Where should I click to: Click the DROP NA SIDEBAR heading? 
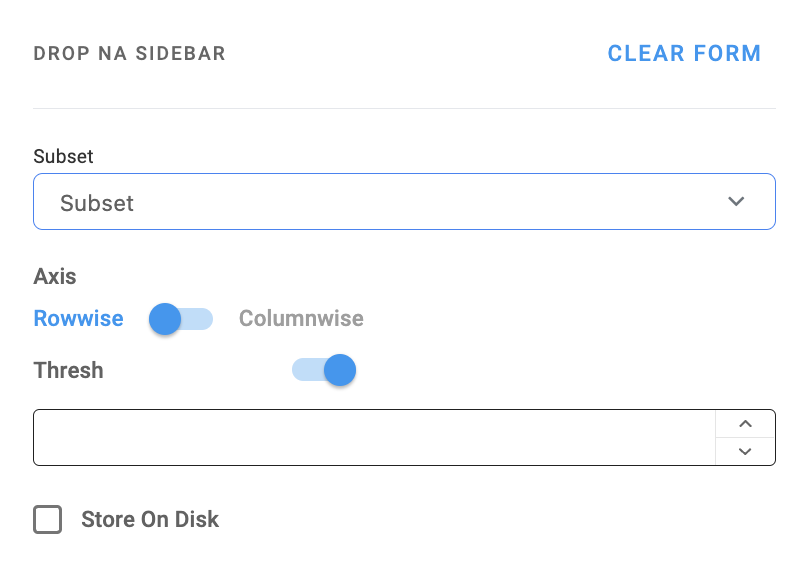click(129, 54)
